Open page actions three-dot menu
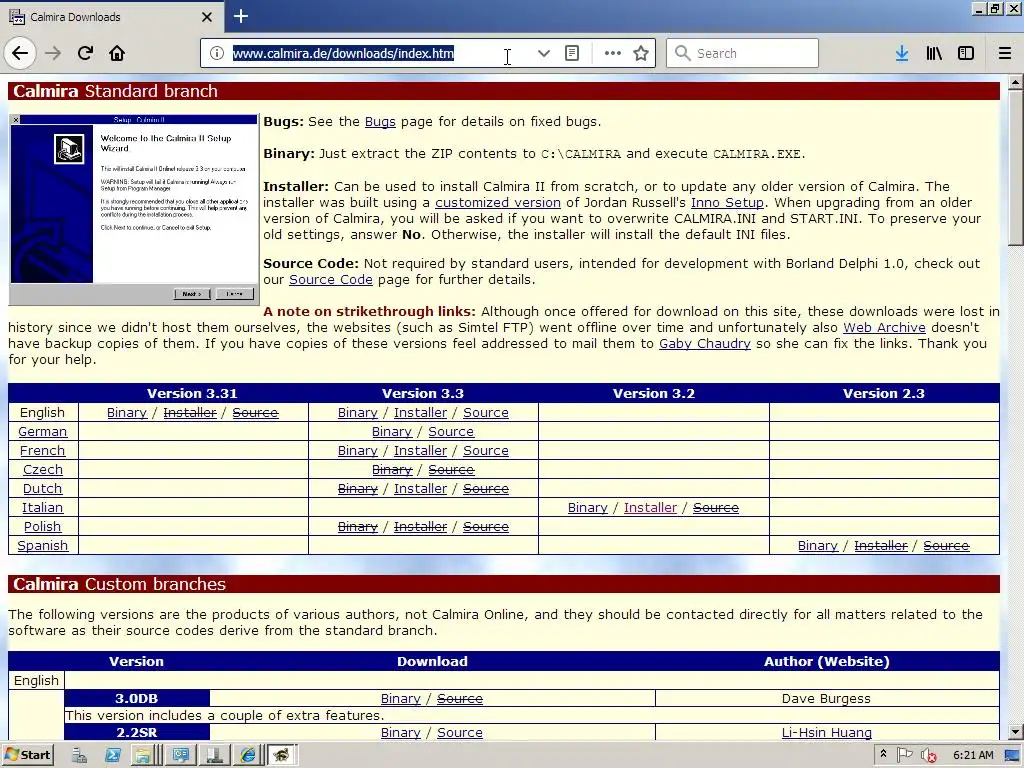The image size is (1024, 768). tap(613, 53)
